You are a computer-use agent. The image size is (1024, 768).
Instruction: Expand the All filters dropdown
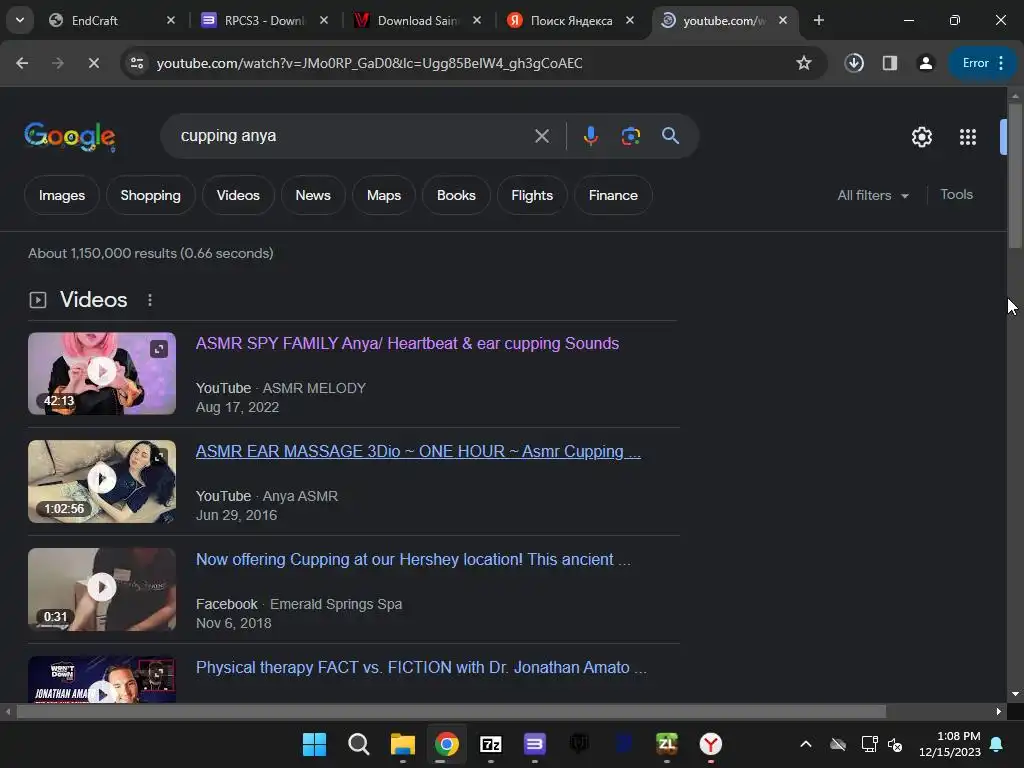(x=873, y=195)
